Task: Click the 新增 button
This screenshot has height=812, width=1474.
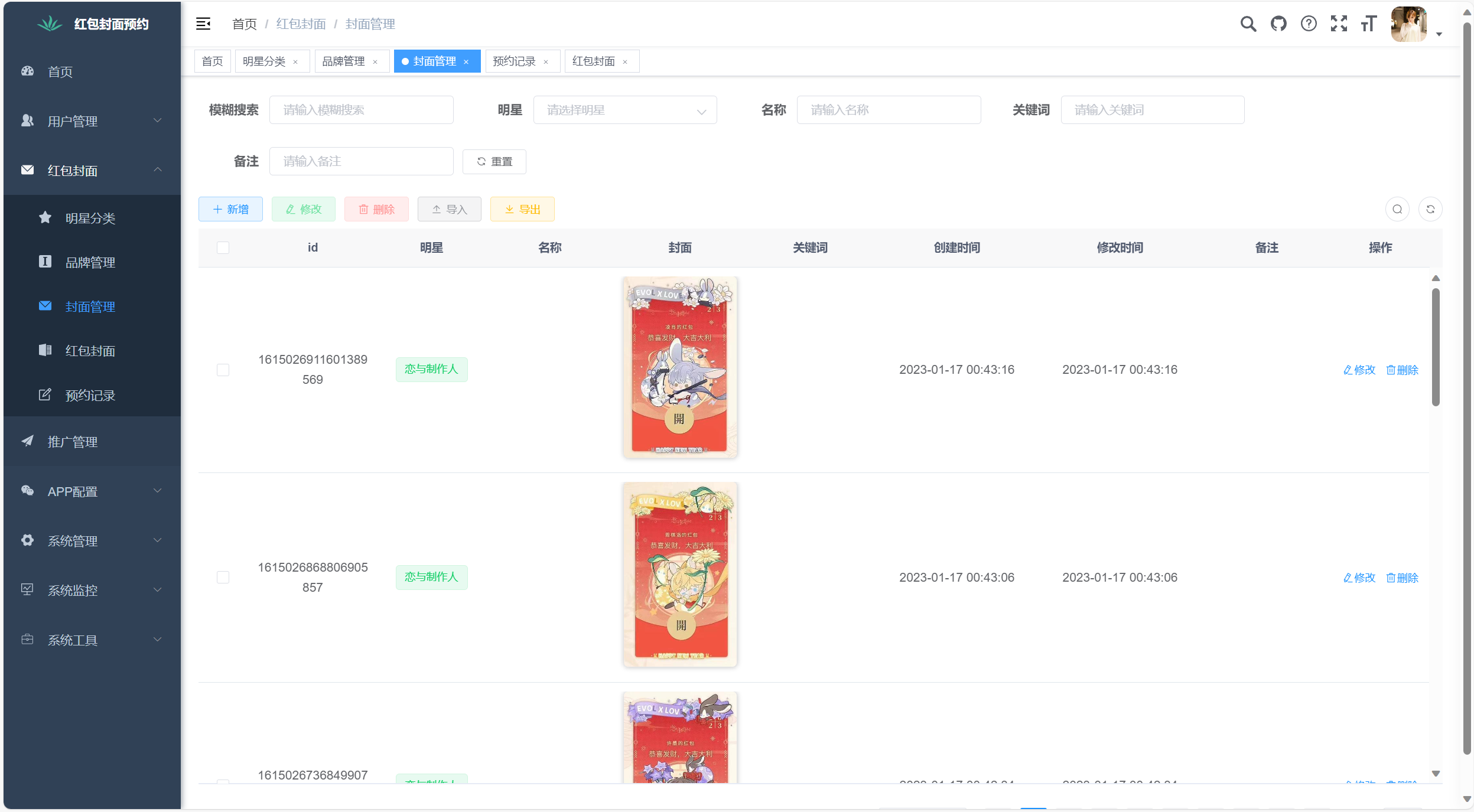Action: [x=230, y=209]
